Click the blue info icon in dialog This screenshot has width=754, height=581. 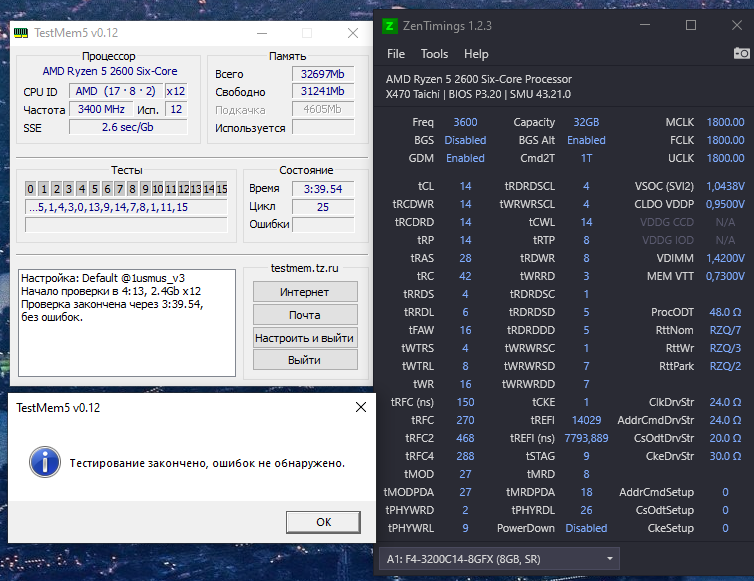(x=45, y=462)
